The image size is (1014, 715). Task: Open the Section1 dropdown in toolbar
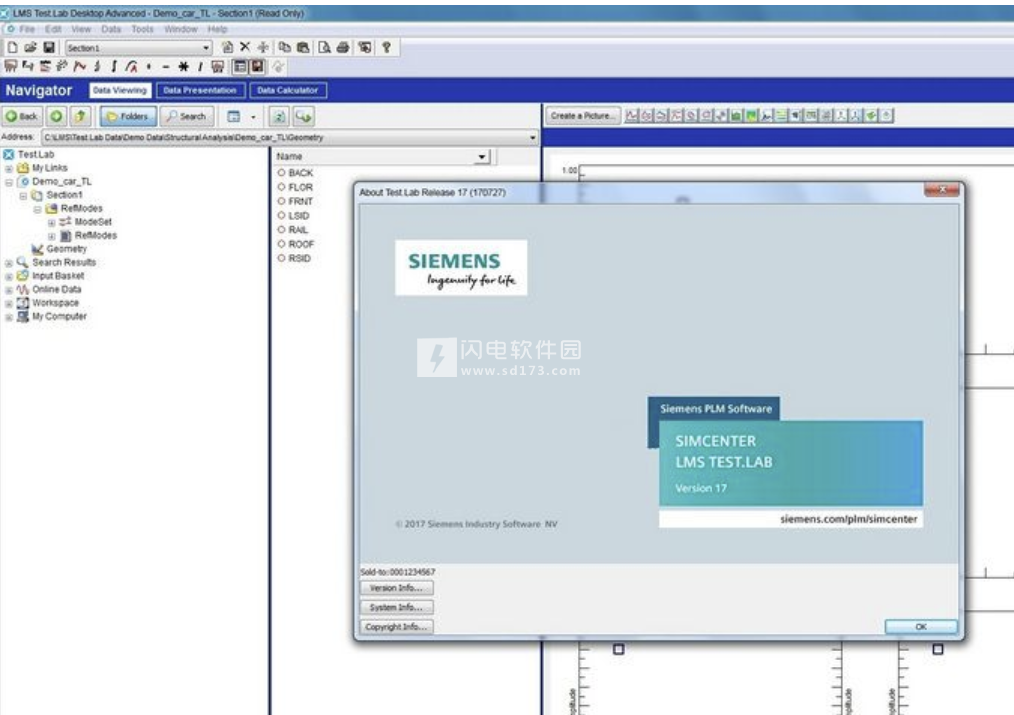click(206, 48)
